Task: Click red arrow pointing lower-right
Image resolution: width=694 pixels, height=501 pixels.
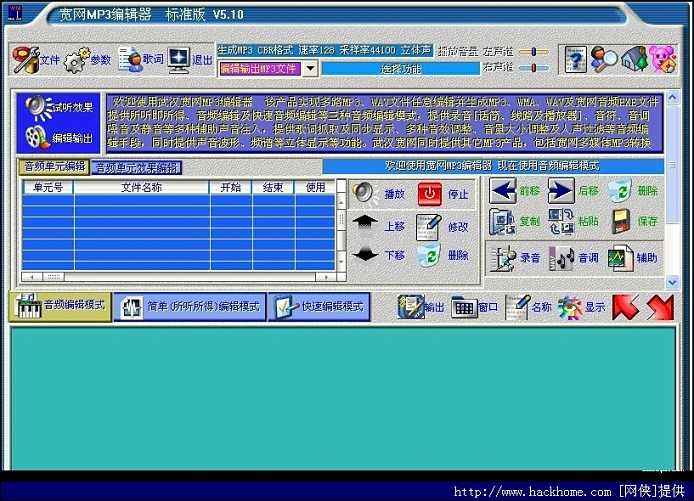Action: [660, 307]
